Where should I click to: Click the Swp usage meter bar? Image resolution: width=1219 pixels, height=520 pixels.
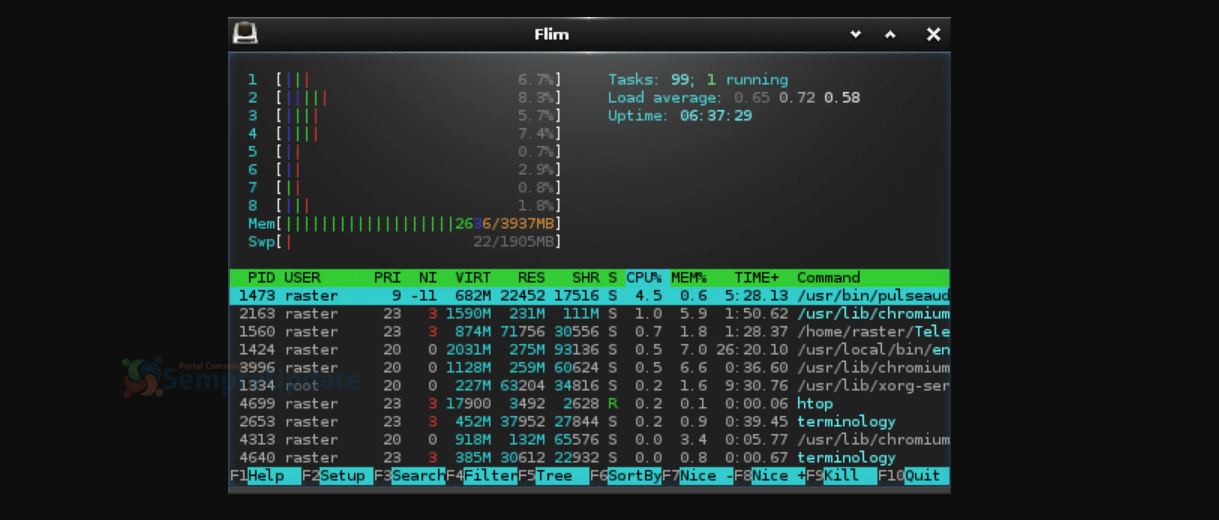tap(404, 241)
